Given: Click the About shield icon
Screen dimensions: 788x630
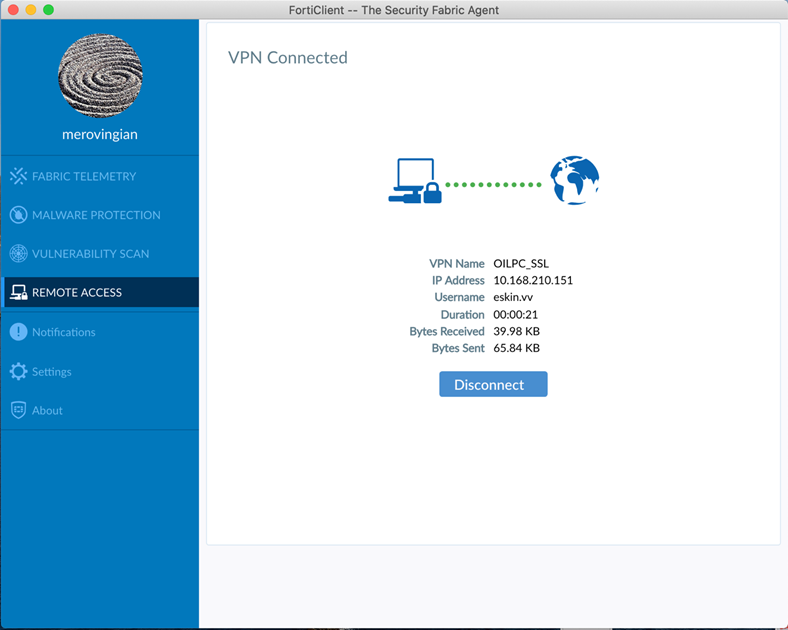Looking at the screenshot, I should point(18,410).
